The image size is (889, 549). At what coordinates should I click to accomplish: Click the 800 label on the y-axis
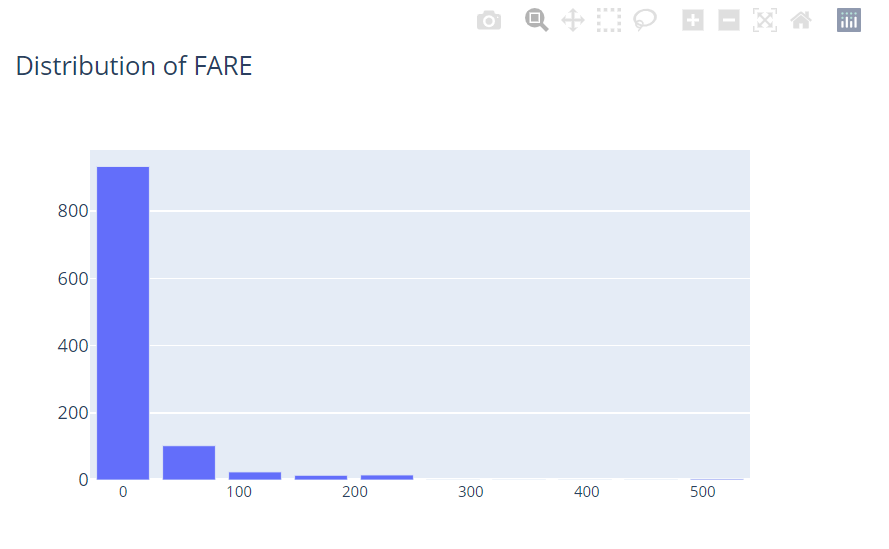(x=74, y=211)
